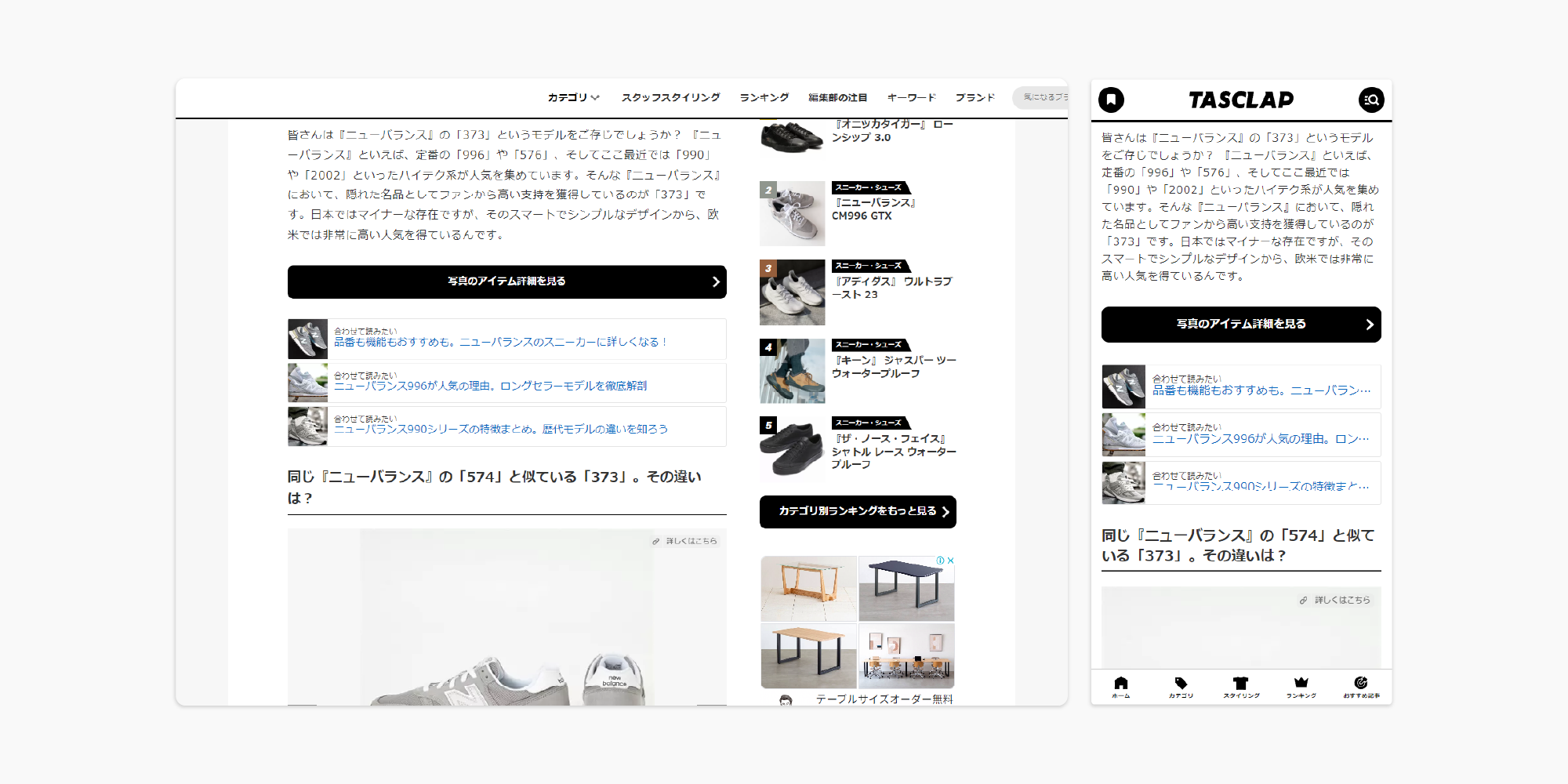Tap mobile related link ニューバランス990シリーズ

[x=1261, y=487]
